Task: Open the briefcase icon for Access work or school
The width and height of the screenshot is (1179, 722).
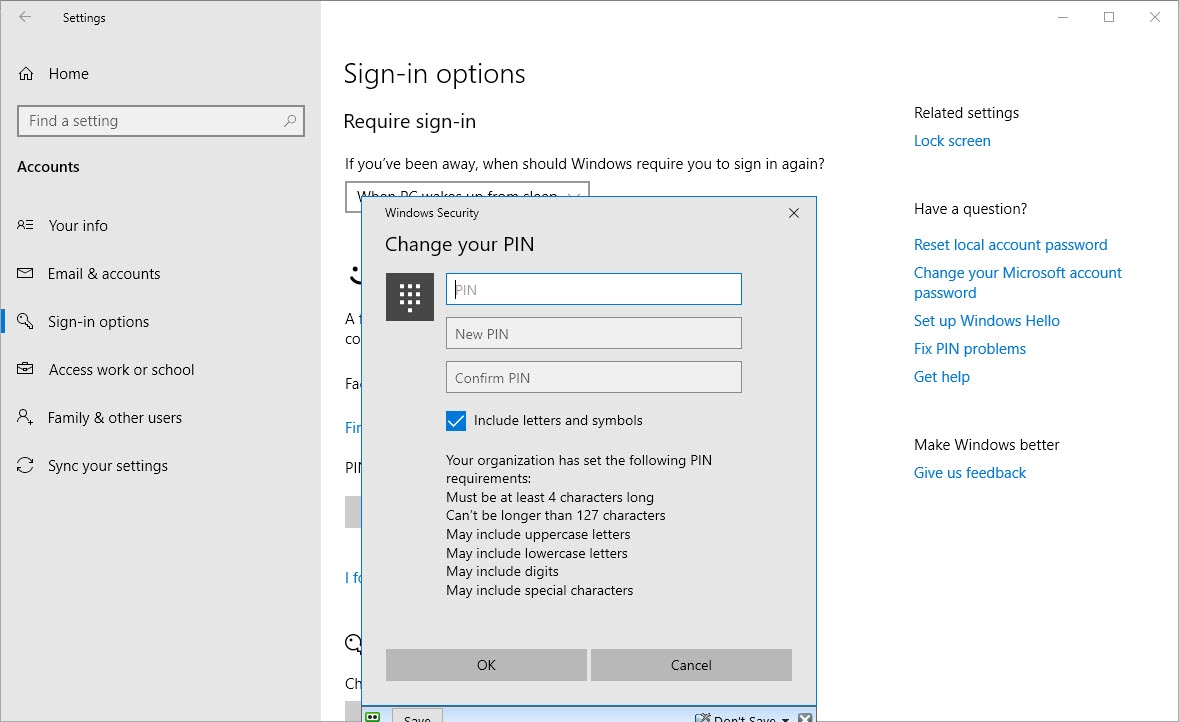Action: (x=25, y=369)
